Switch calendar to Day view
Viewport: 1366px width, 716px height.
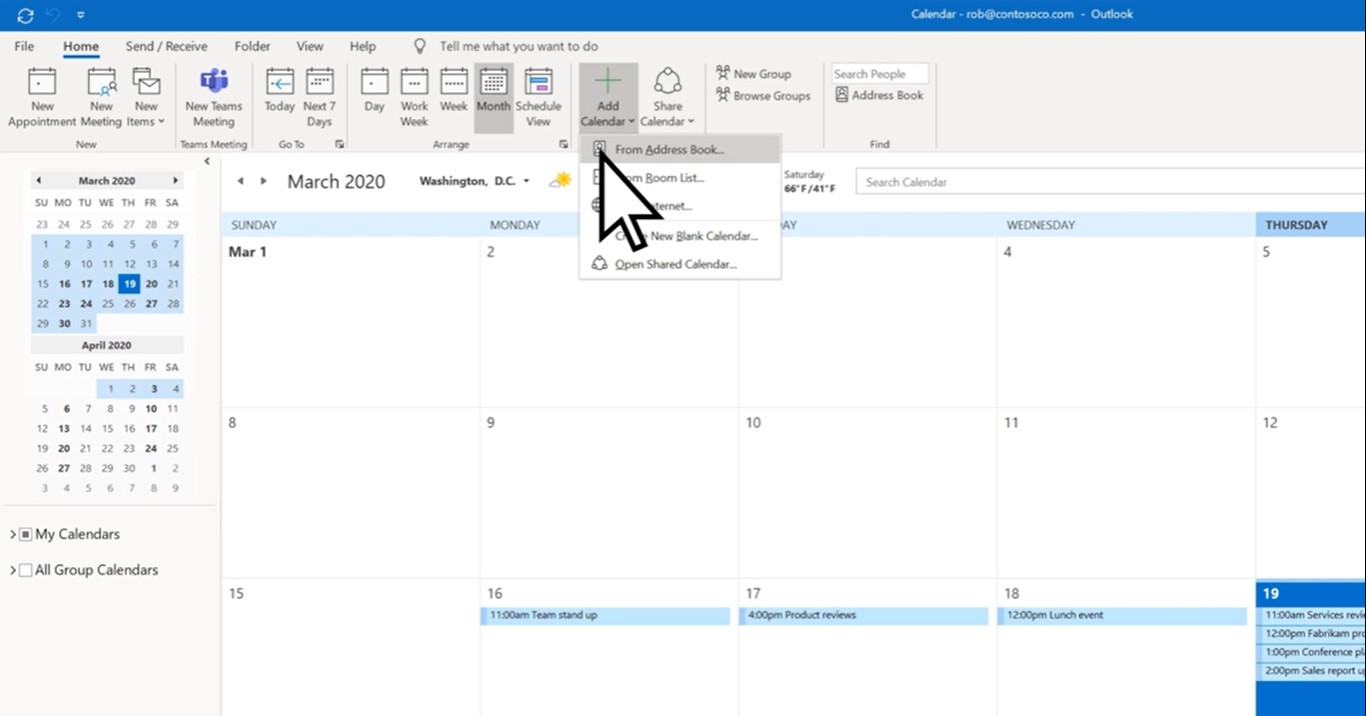point(374,95)
